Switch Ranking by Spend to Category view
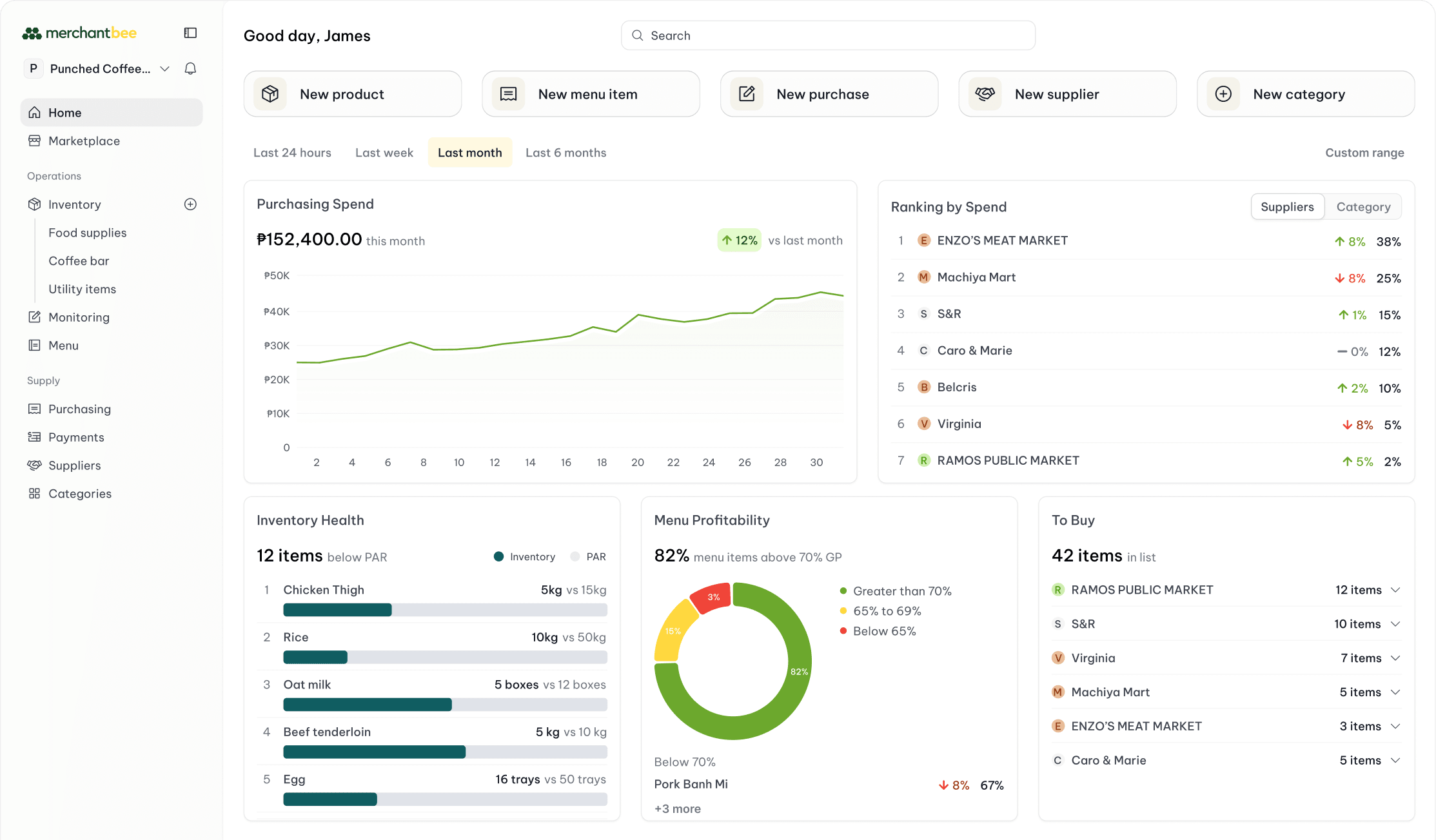Image resolution: width=1436 pixels, height=840 pixels. click(1363, 206)
